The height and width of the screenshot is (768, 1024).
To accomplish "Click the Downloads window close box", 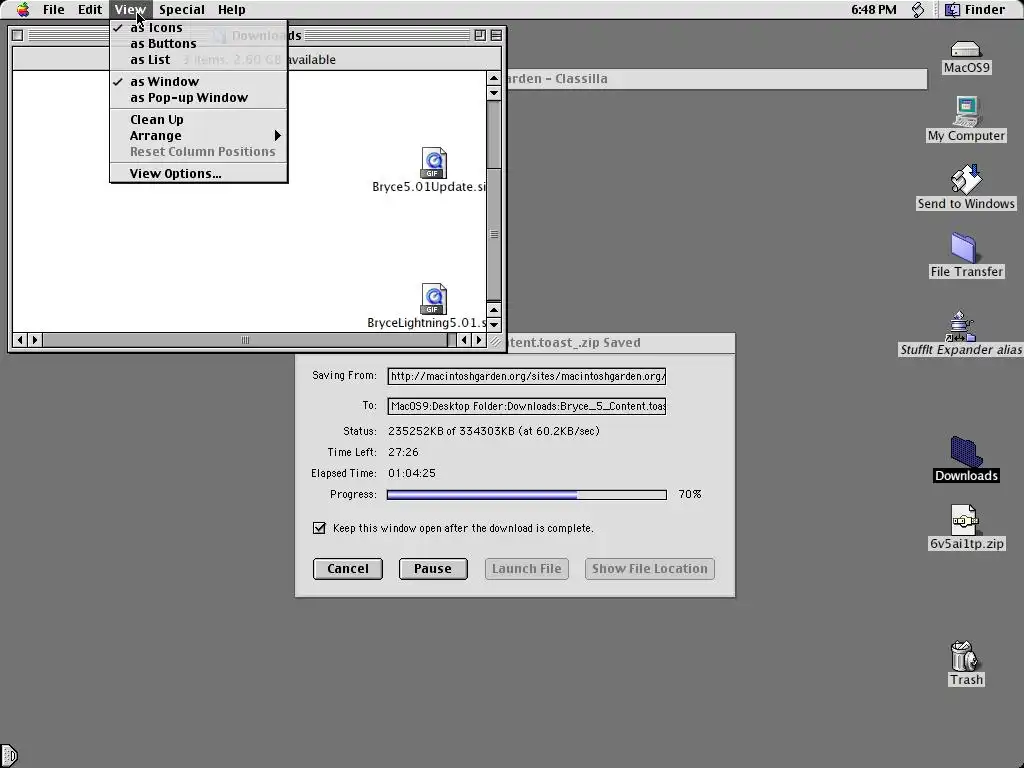I will click(x=18, y=35).
